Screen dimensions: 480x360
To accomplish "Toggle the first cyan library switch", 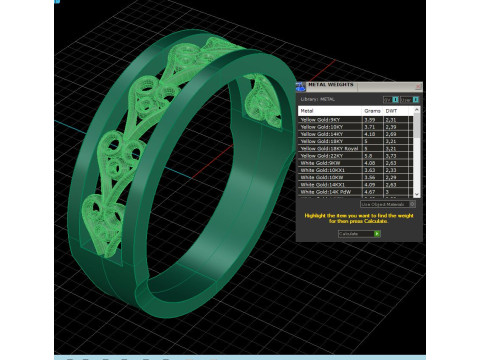I will [391, 99].
